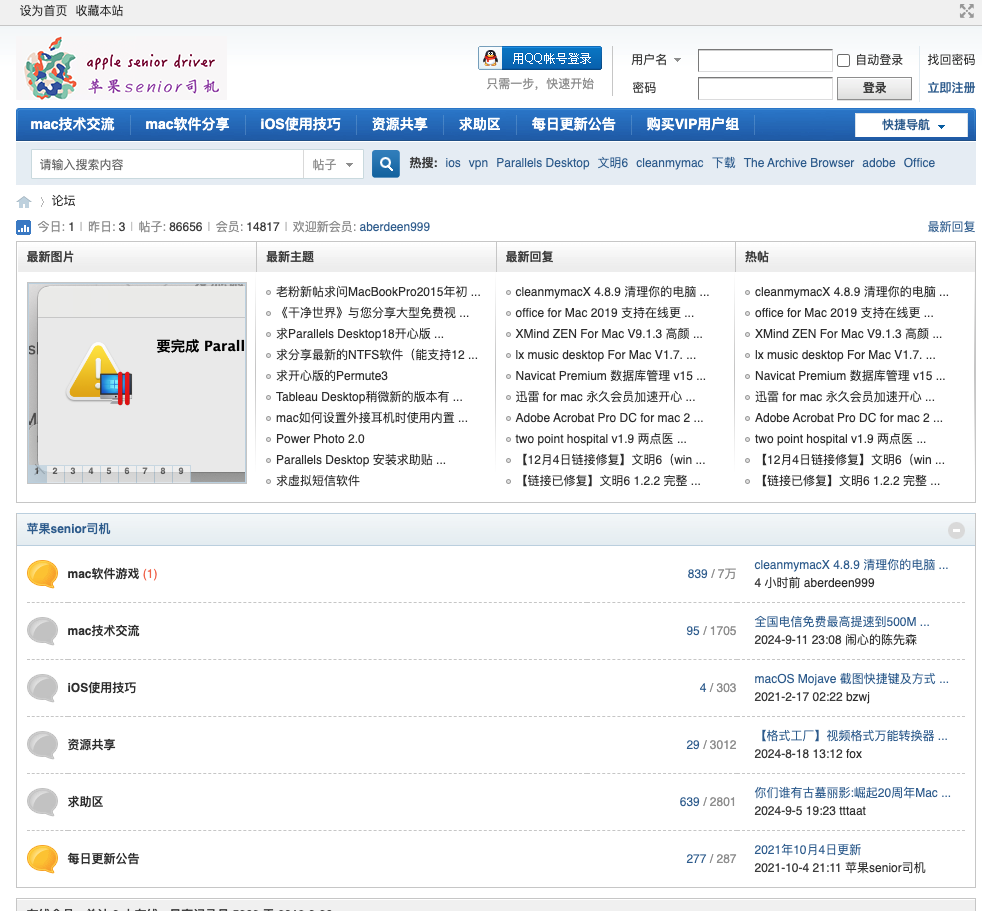Focus the username input field
This screenshot has height=911, width=982.
click(765, 61)
